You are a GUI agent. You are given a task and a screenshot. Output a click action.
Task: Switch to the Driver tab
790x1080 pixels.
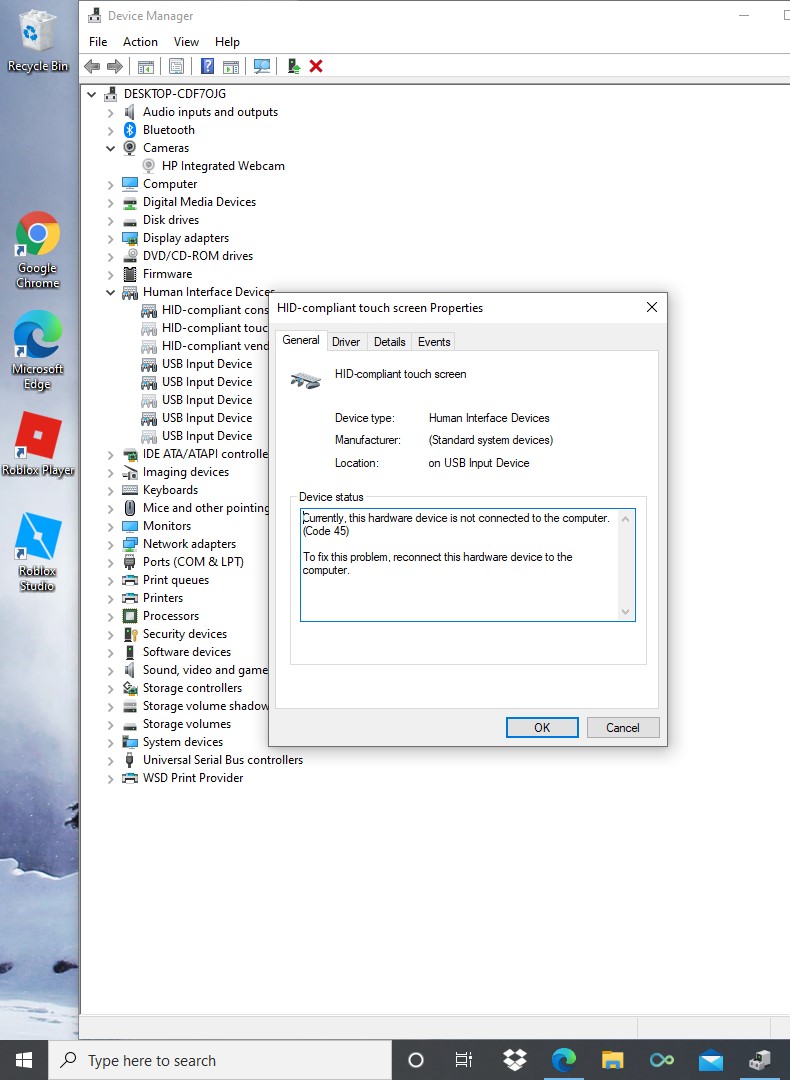[346, 342]
